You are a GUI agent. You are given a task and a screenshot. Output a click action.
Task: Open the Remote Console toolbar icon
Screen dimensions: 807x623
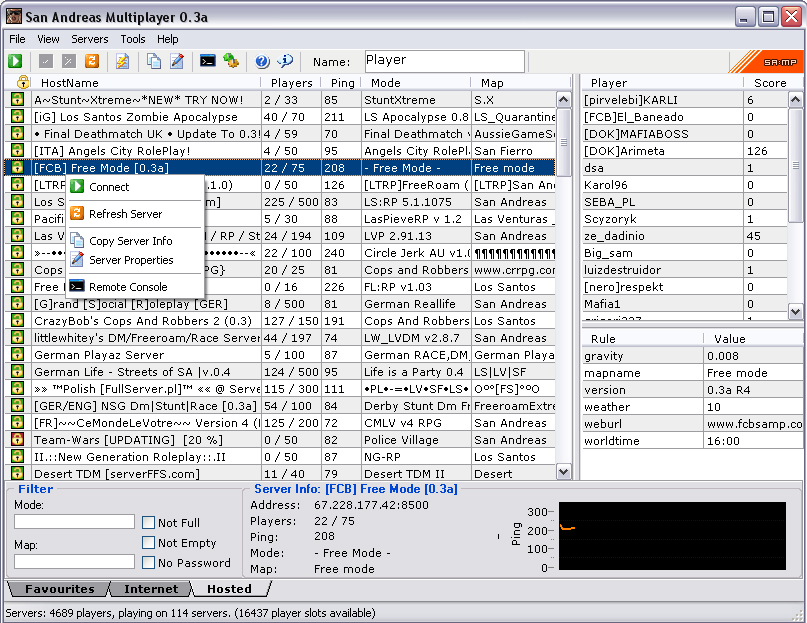pos(208,61)
